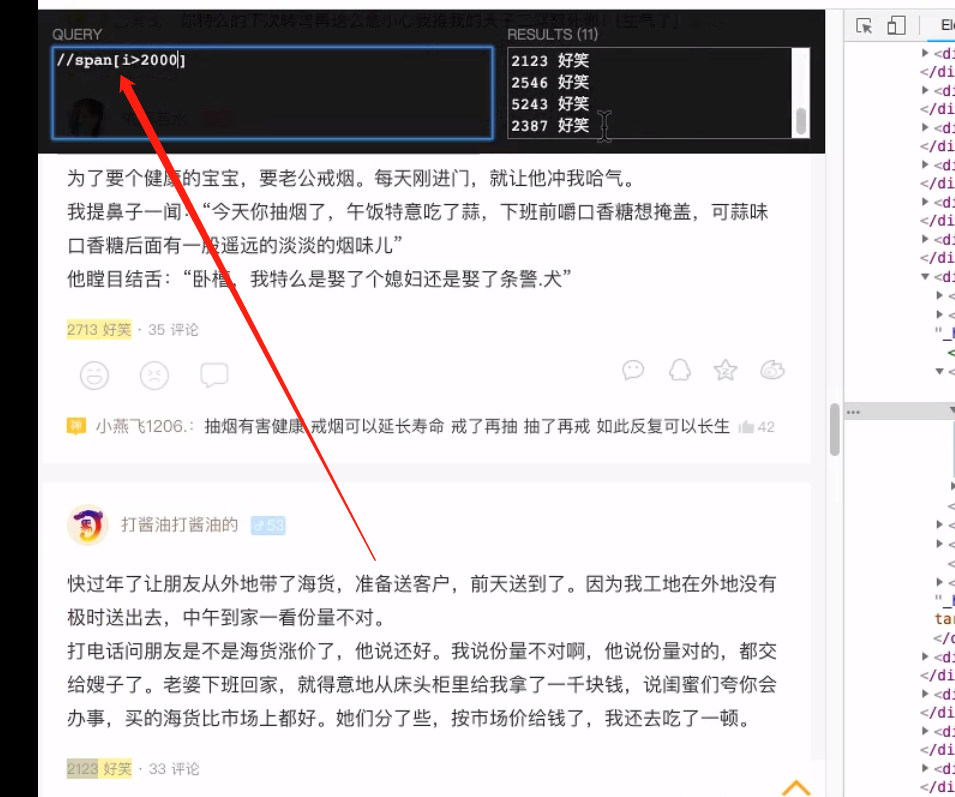Viewport: 955px width, 797px height.
Task: Share the joke via the QQ penguin icon
Action: tap(680, 370)
